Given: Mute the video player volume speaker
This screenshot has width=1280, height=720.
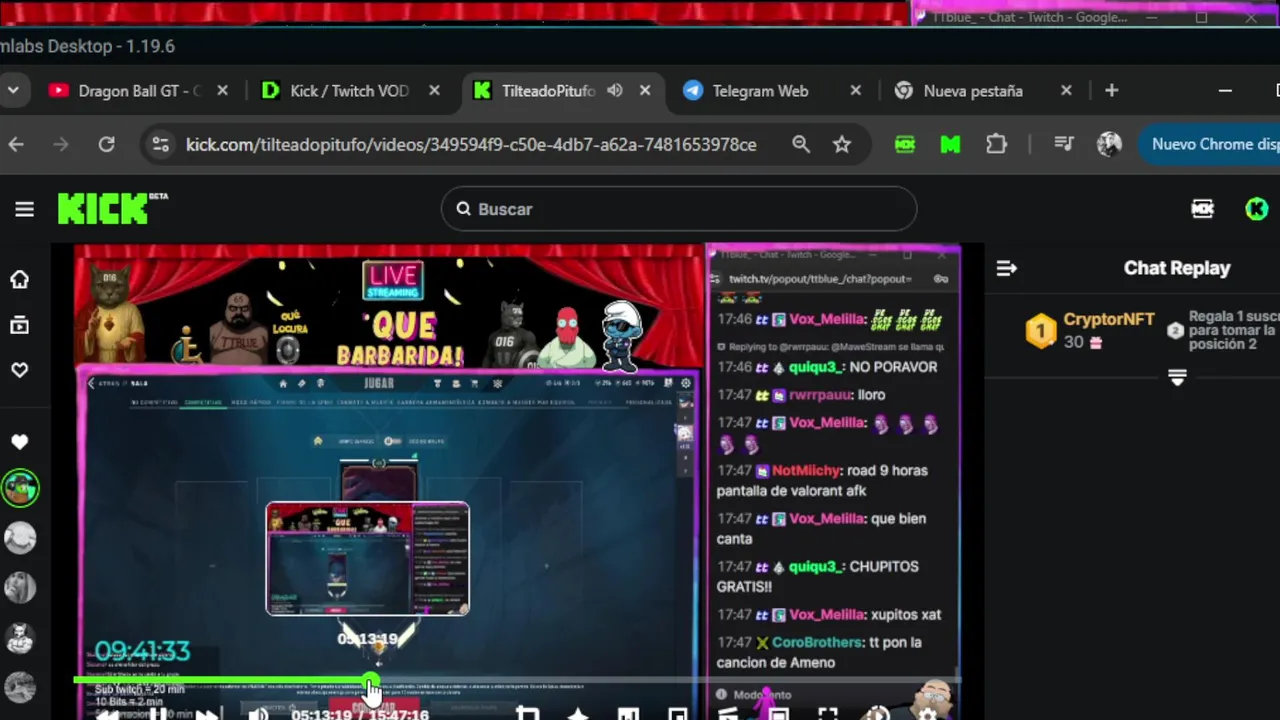Looking at the screenshot, I should click(258, 714).
